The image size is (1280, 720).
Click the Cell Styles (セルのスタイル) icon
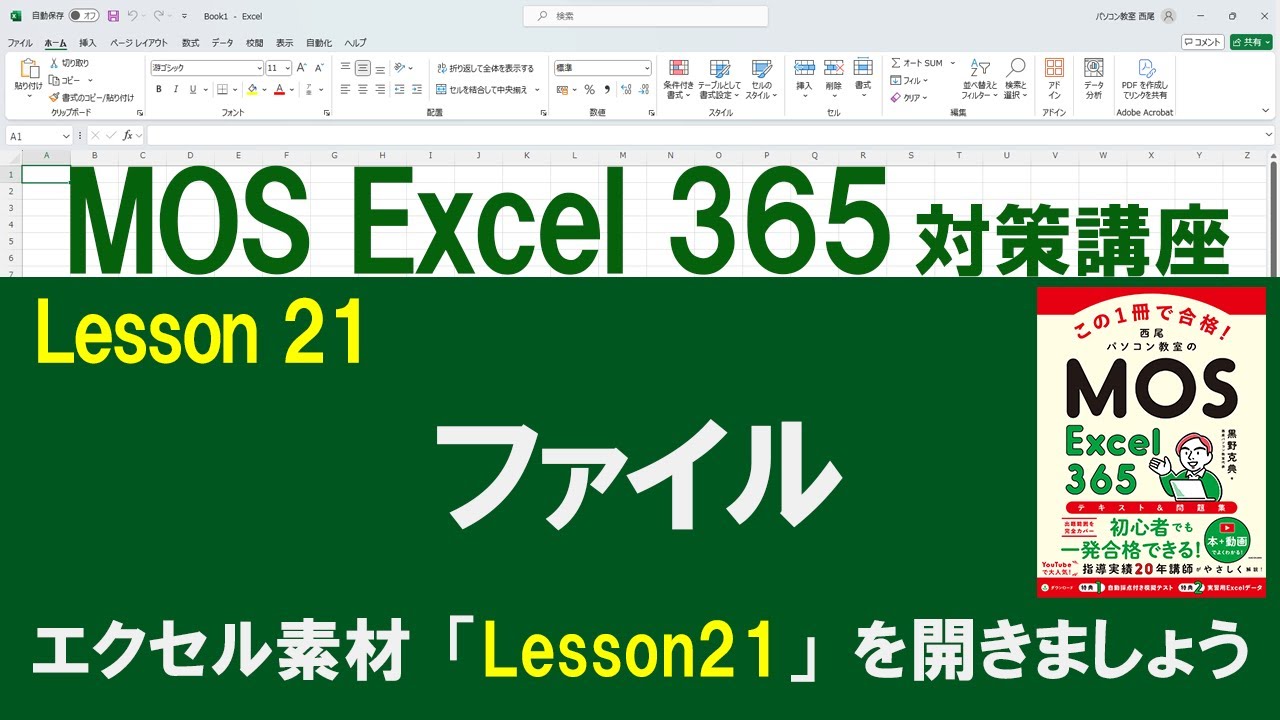tap(761, 68)
